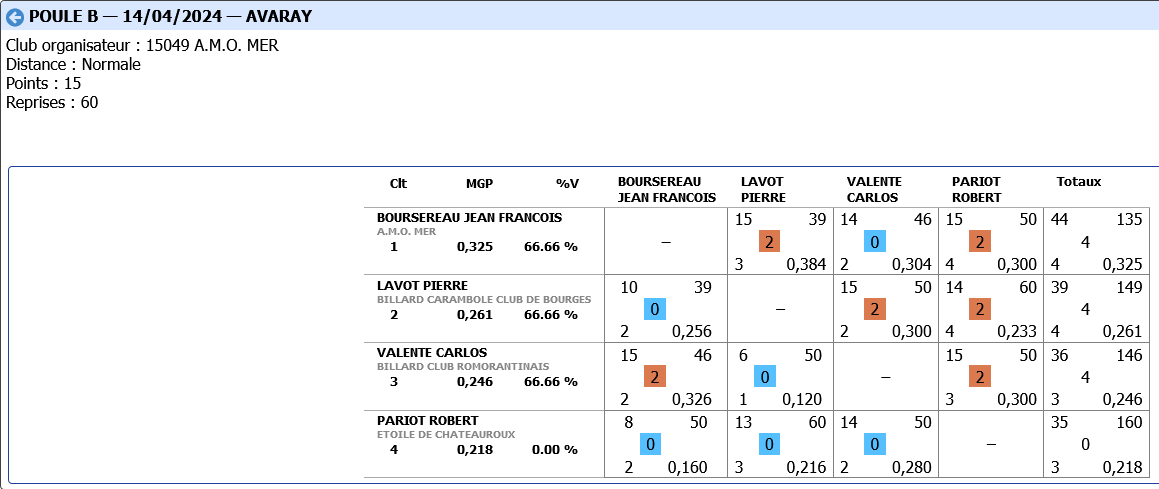This screenshot has width=1159, height=489.
Task: Click player name PARIOT ROBERT in fourth row
Action: click(427, 420)
